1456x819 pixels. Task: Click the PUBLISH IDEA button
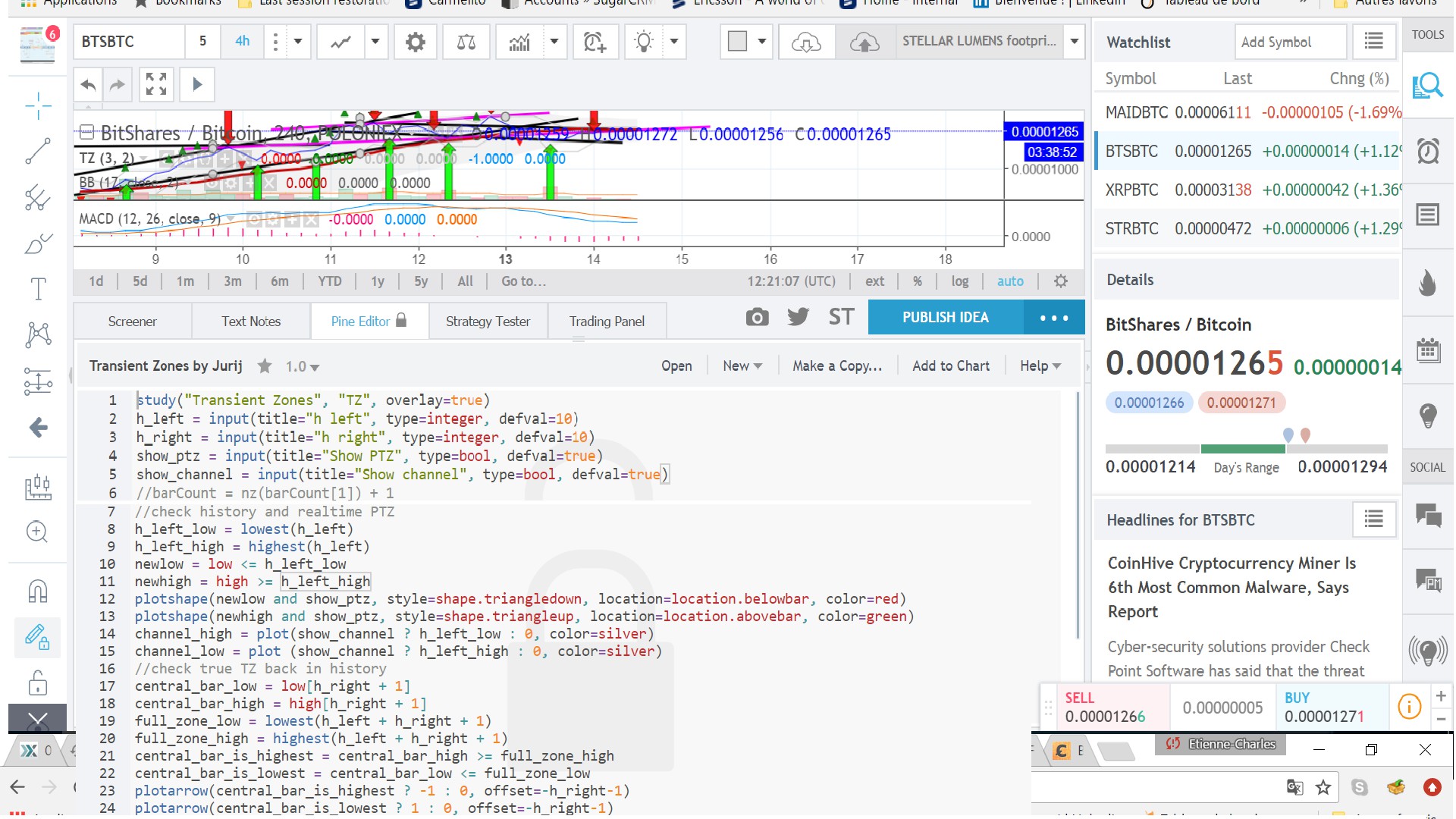945,318
